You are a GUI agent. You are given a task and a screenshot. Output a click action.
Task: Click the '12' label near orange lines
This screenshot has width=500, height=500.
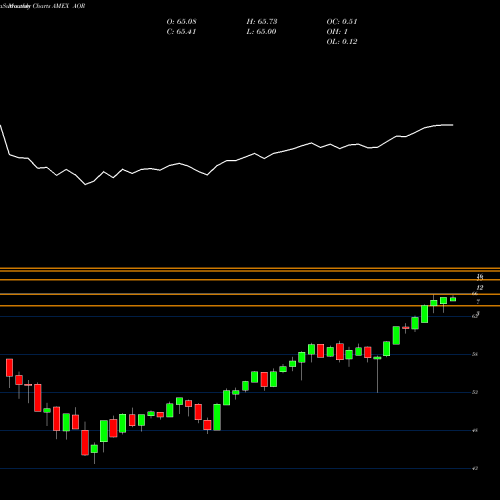[480, 287]
